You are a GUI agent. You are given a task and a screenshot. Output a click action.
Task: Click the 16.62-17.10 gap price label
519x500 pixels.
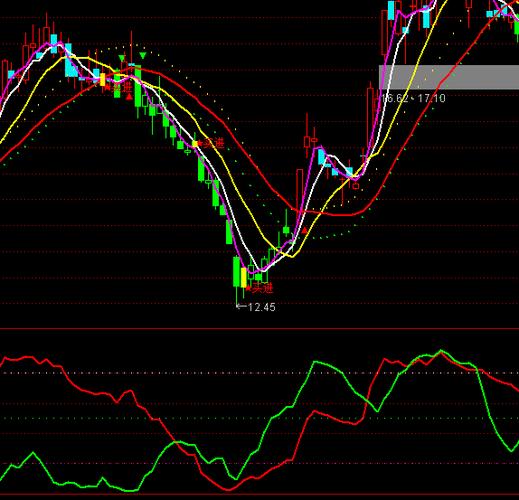click(x=413, y=98)
